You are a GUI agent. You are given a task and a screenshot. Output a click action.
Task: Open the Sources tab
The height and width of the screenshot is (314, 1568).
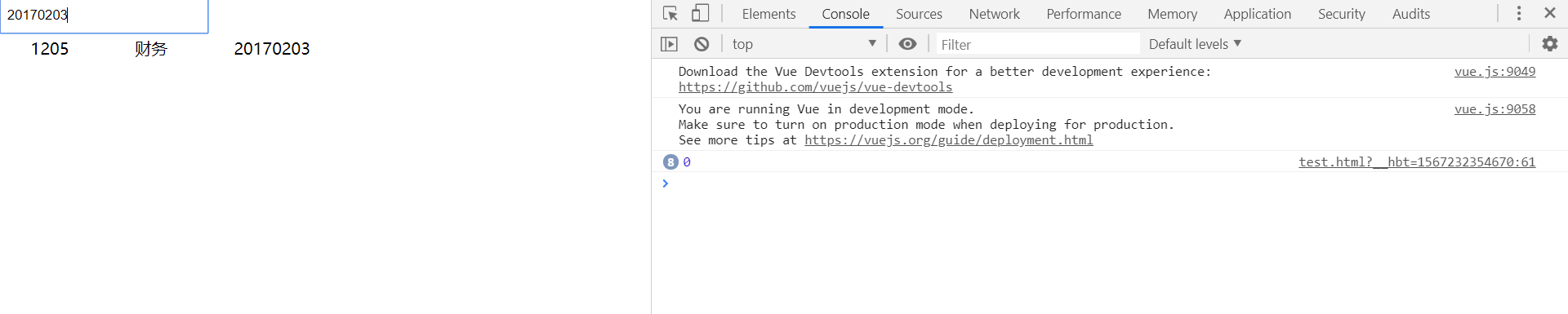[919, 14]
